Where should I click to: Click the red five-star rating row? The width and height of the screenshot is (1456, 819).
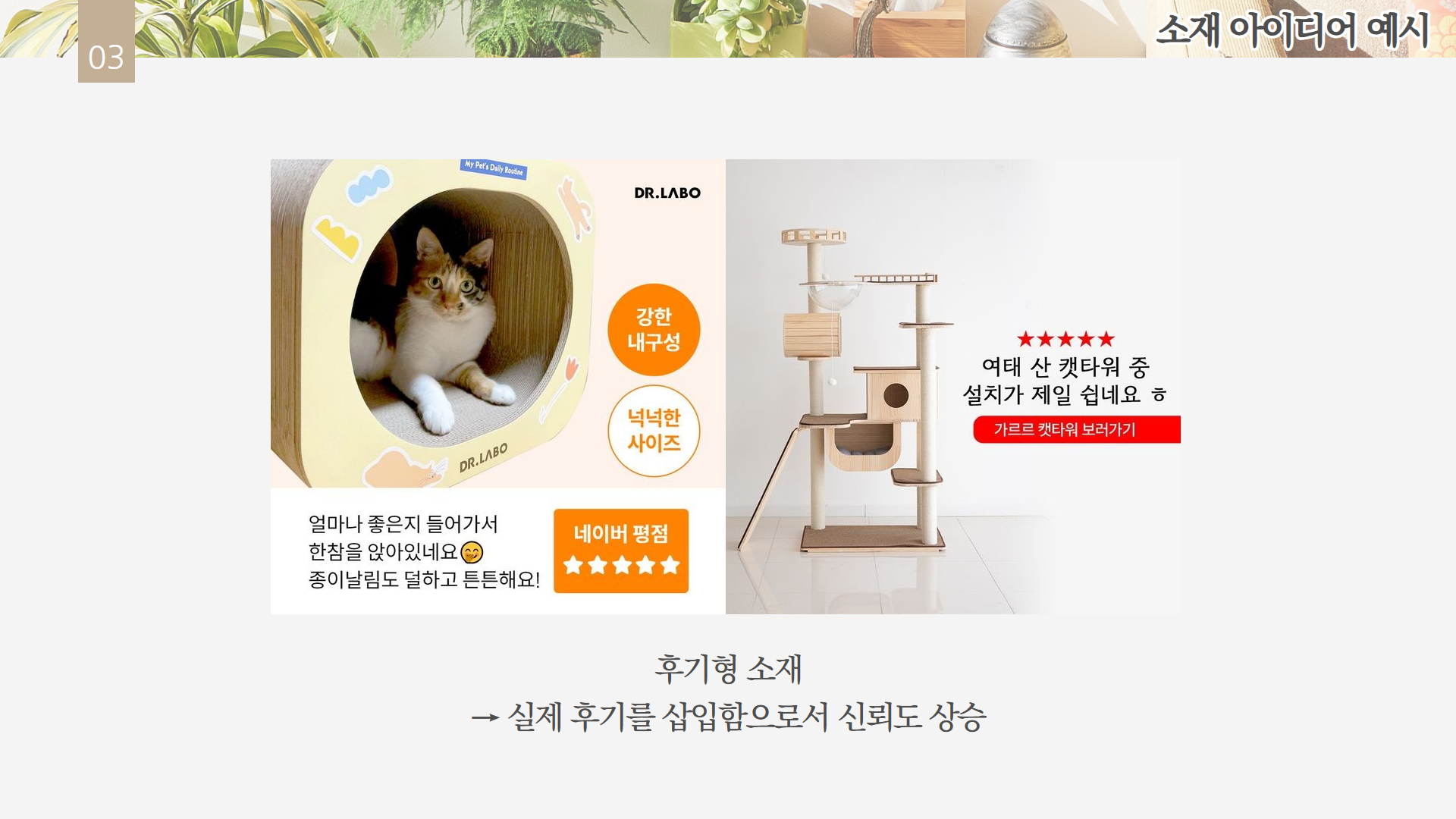click(1065, 339)
